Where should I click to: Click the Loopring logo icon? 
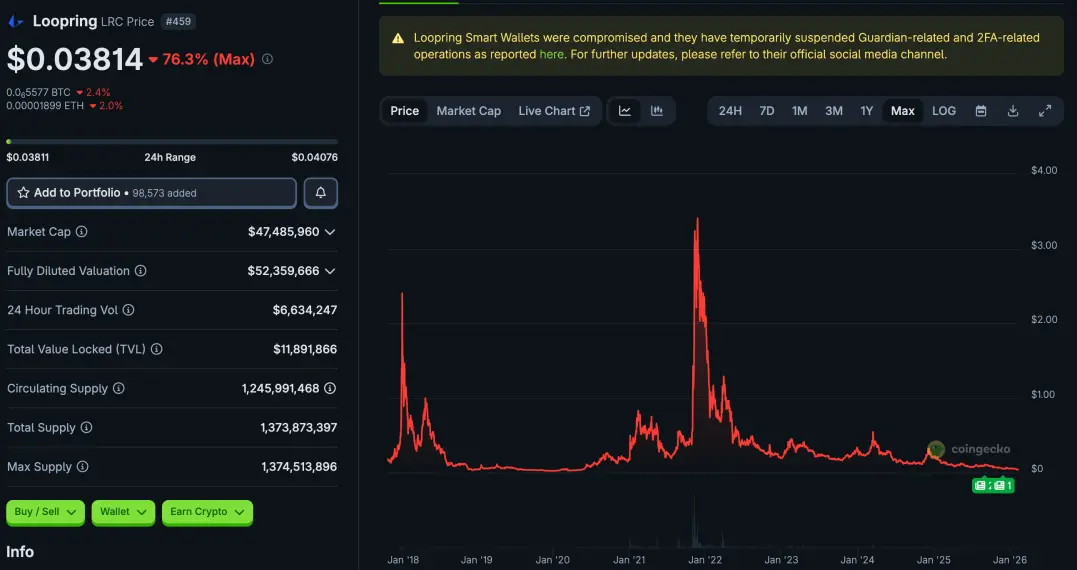coord(15,21)
